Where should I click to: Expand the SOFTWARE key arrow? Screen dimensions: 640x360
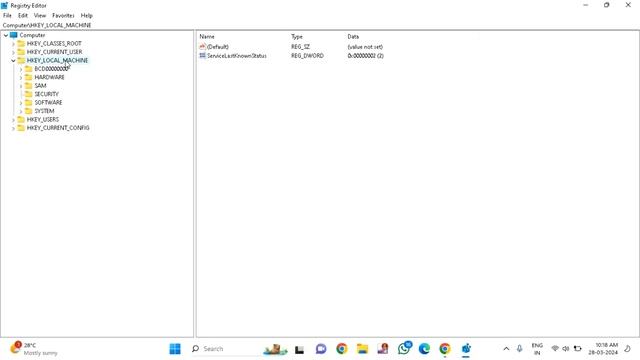tap(21, 103)
